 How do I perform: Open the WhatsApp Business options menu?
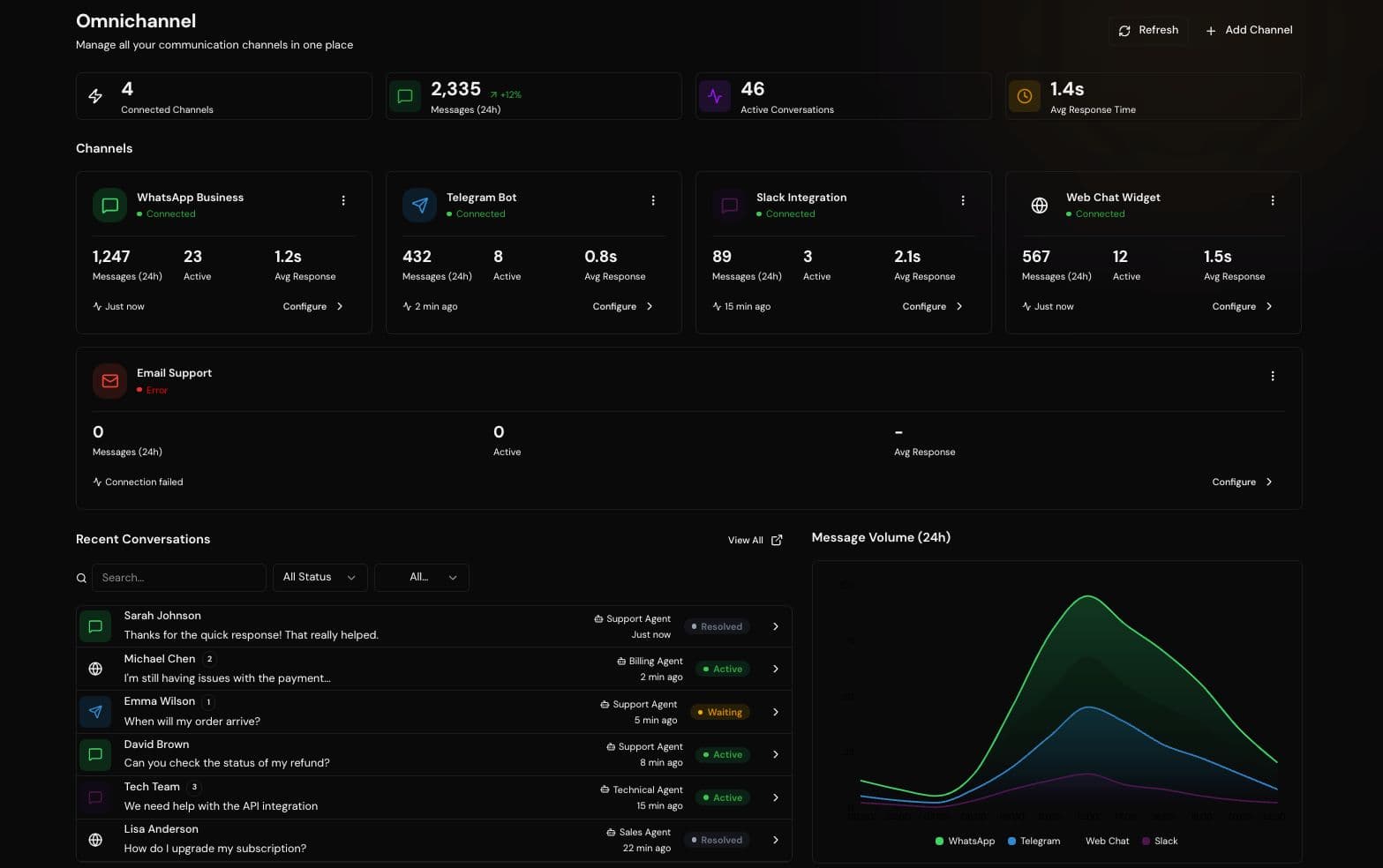344,200
